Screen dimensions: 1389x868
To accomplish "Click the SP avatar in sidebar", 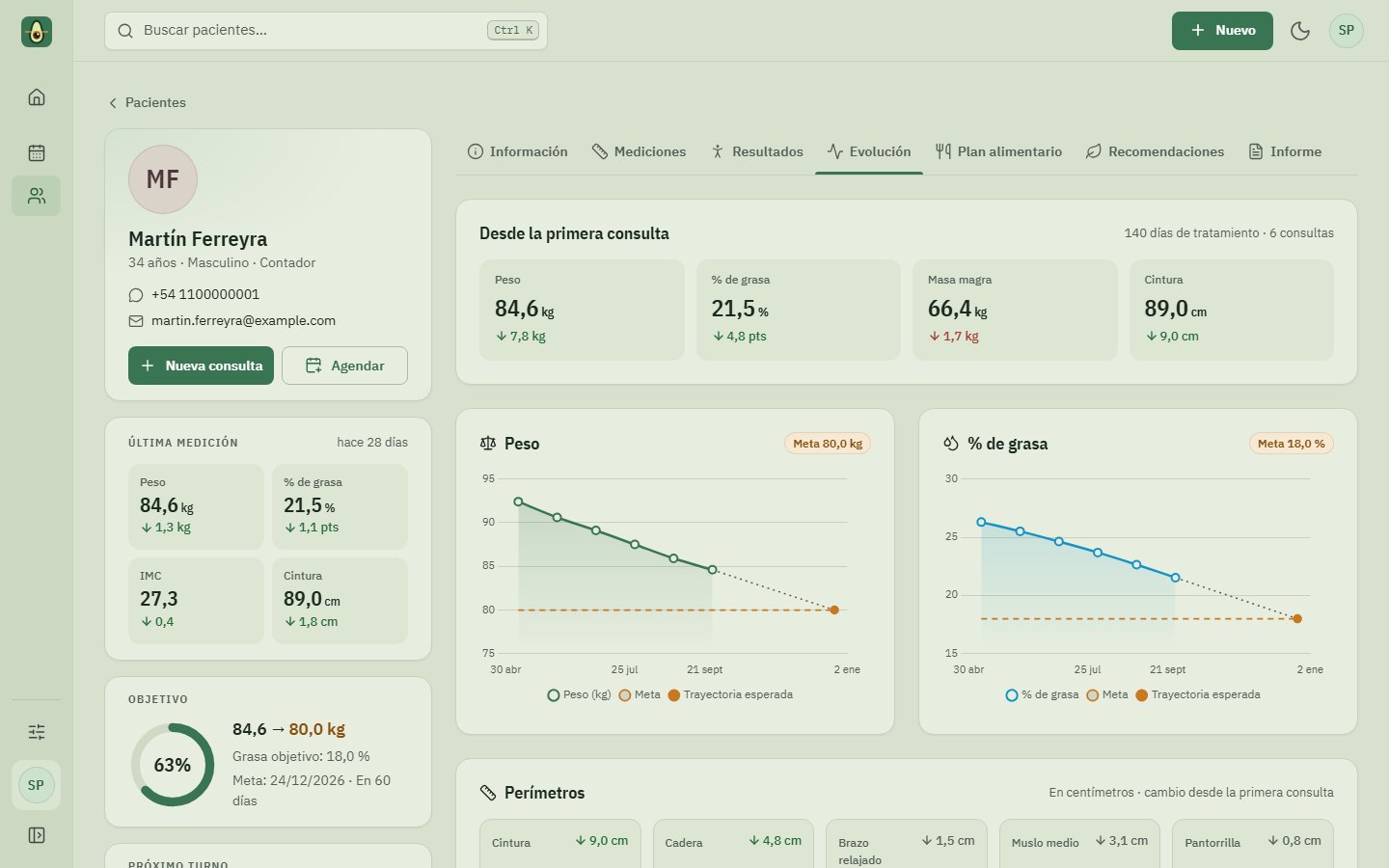I will point(36,785).
